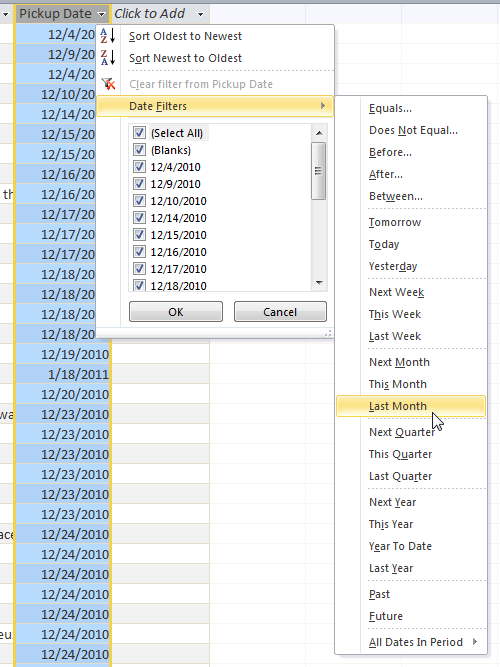This screenshot has width=500, height=667.
Task: Click the filter menu resize grip
Action: point(328,334)
